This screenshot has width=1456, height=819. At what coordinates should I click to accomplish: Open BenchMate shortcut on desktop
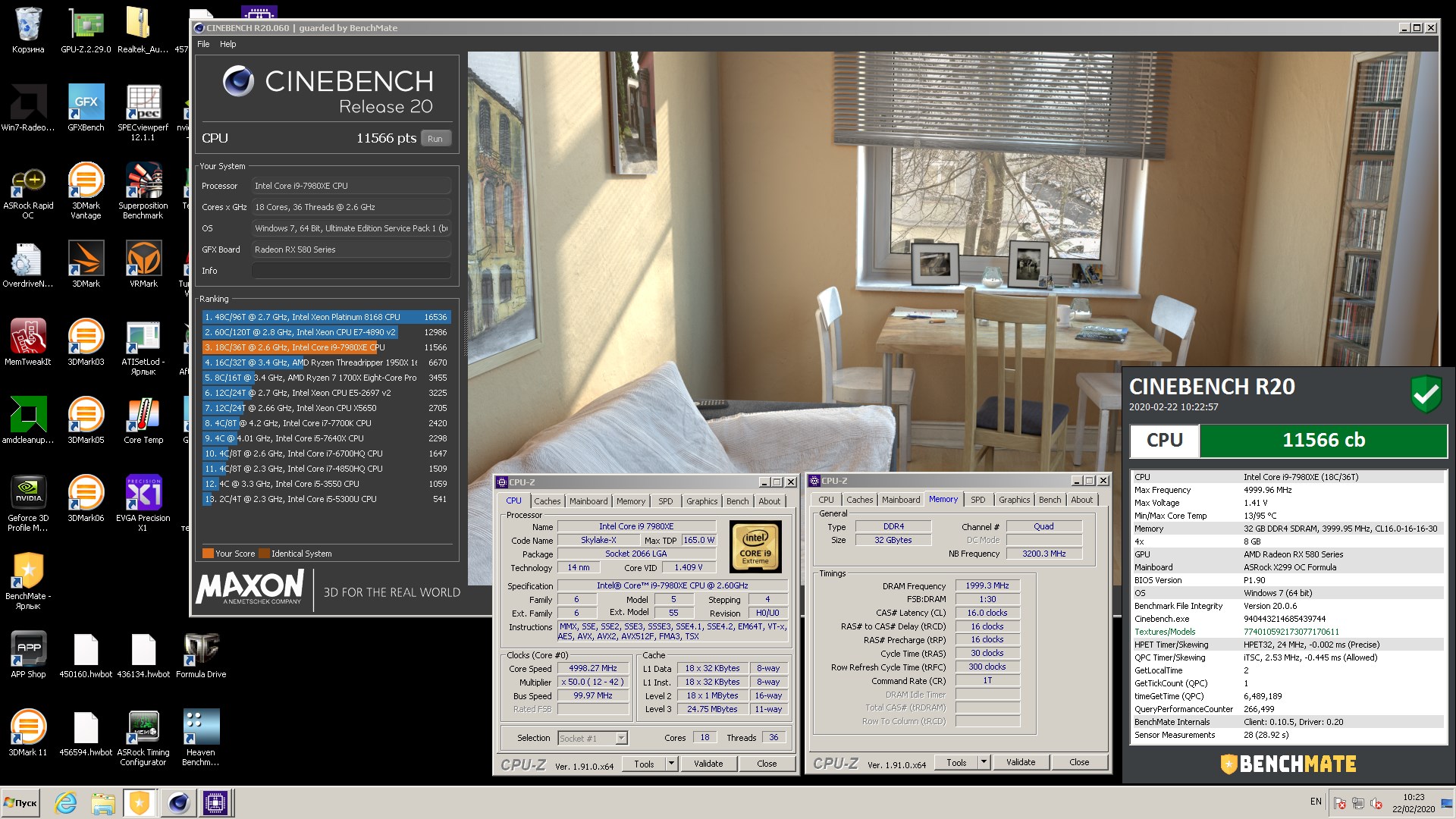(28, 582)
